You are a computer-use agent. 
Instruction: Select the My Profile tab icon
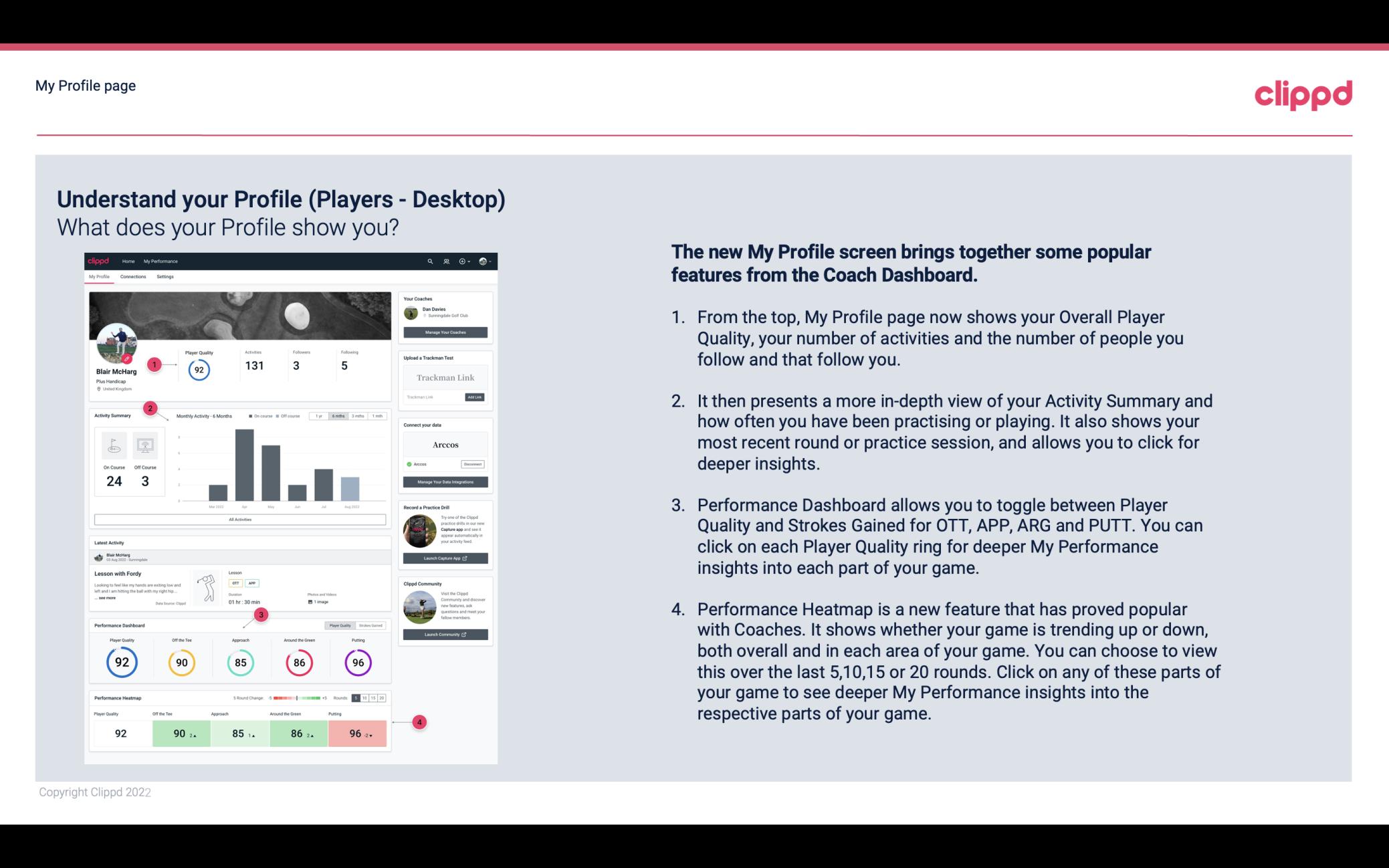(x=101, y=278)
